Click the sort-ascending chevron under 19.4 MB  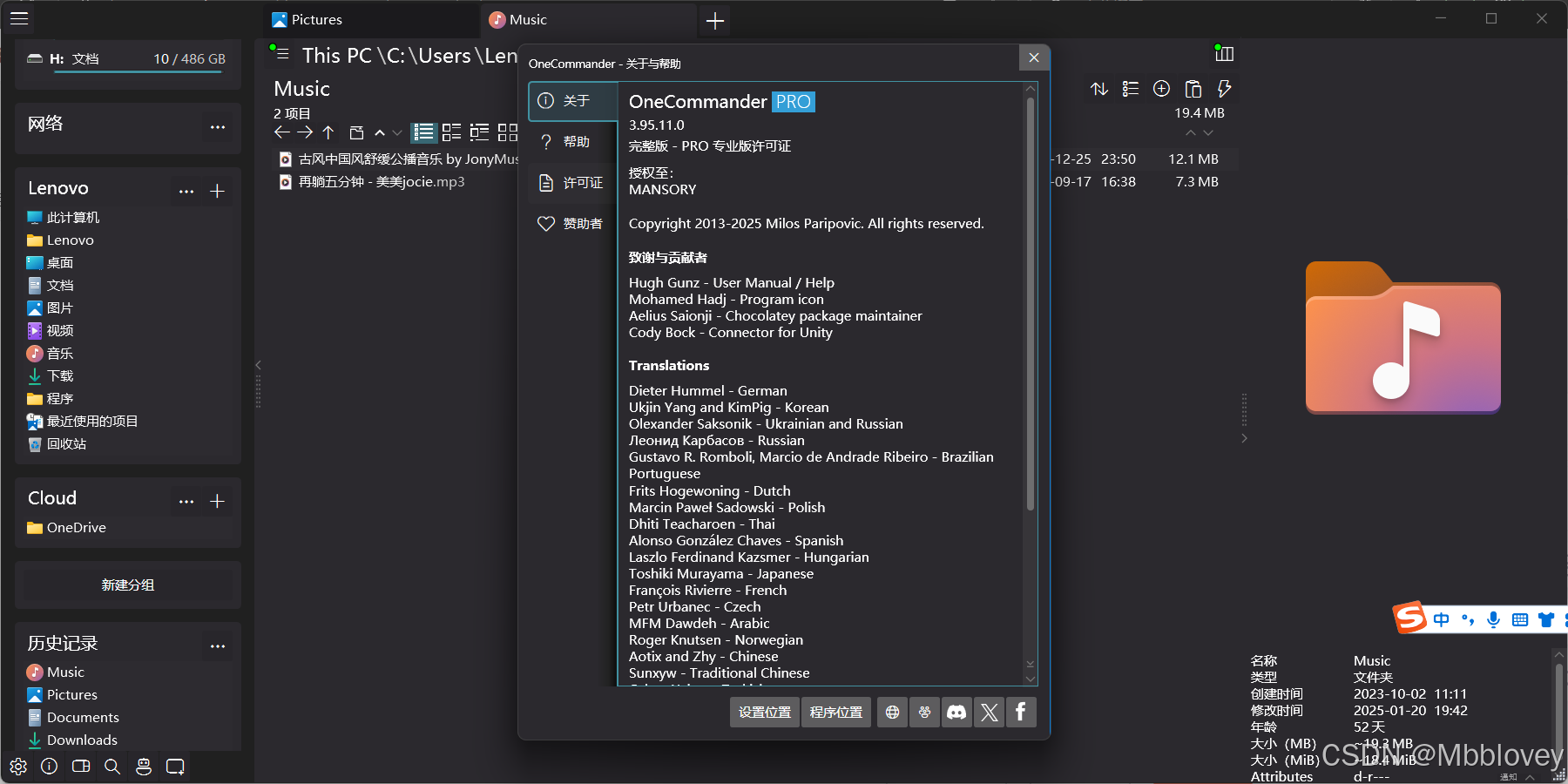(x=1191, y=132)
